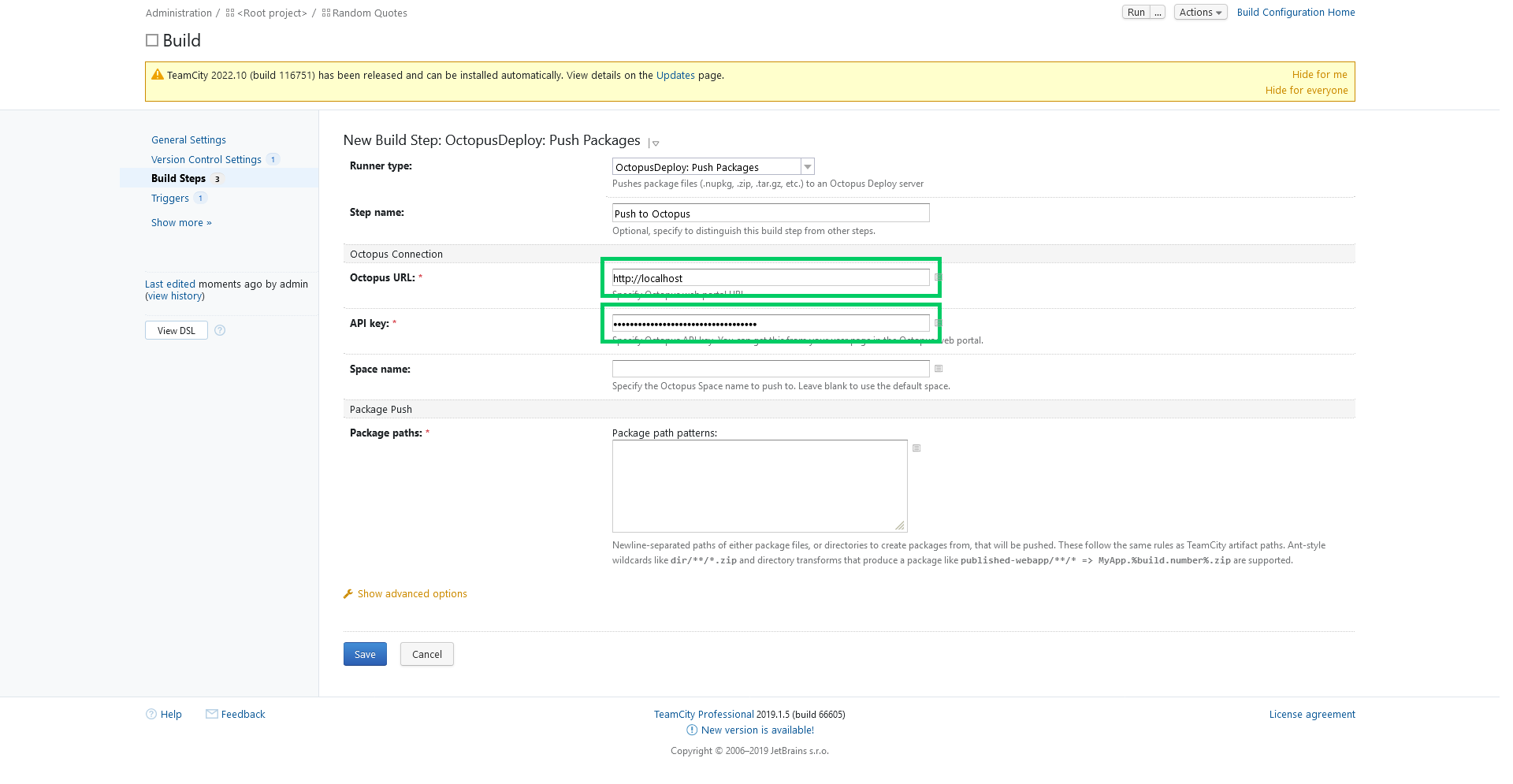Open the Runner type dropdown
Screen dimensions: 1513x784
[x=713, y=166]
